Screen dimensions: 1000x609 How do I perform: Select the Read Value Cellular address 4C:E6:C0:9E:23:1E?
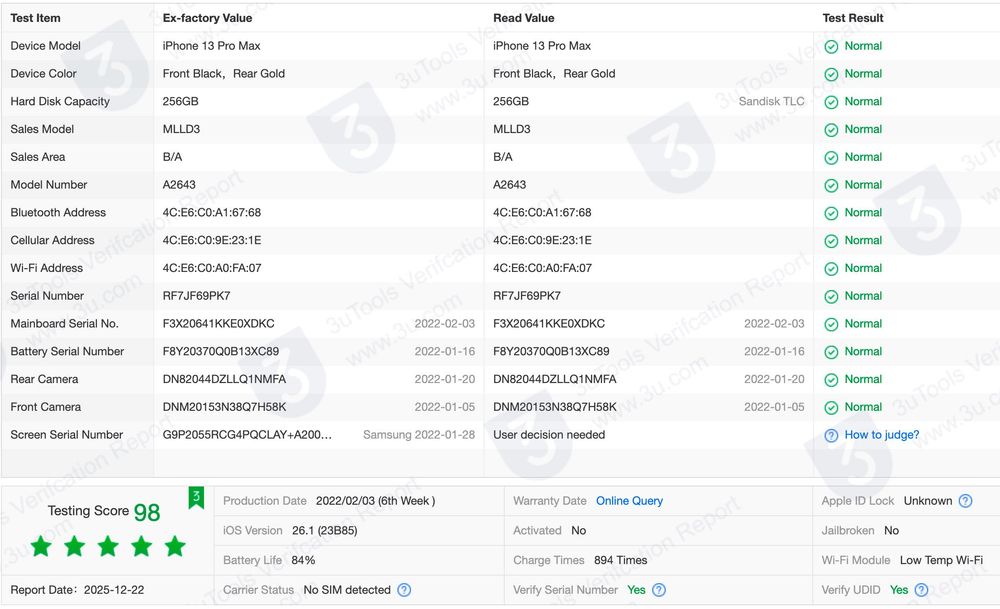point(542,240)
